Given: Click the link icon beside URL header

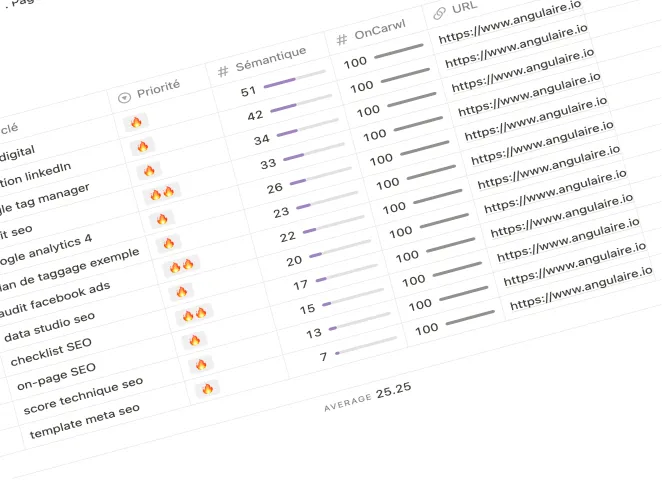Looking at the screenshot, I should [x=440, y=14].
